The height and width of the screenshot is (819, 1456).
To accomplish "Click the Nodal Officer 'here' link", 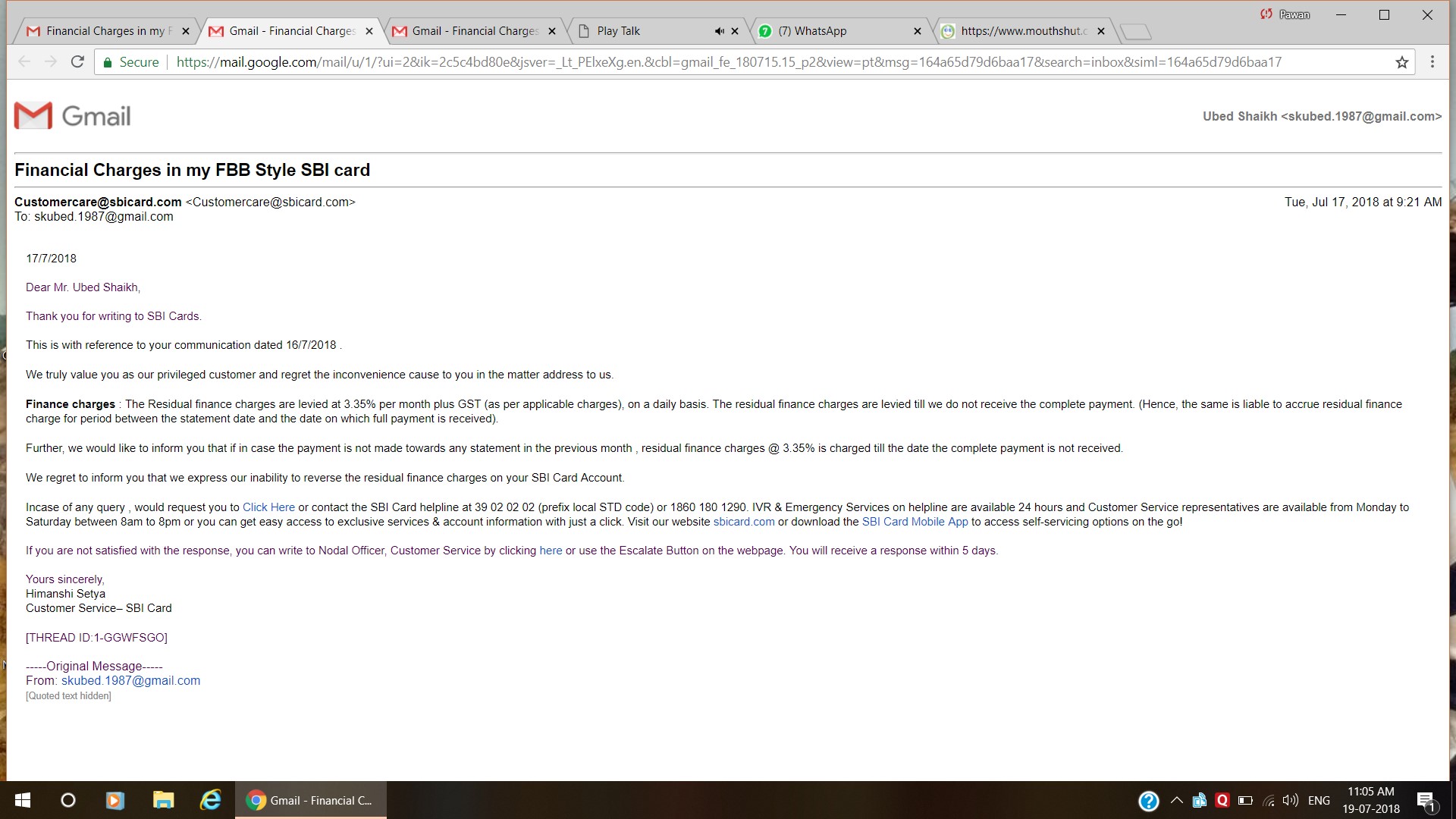I will click(x=551, y=551).
